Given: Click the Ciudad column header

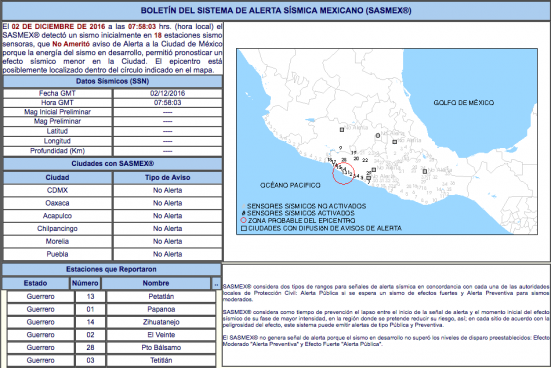Looking at the screenshot, I should [x=58, y=177].
